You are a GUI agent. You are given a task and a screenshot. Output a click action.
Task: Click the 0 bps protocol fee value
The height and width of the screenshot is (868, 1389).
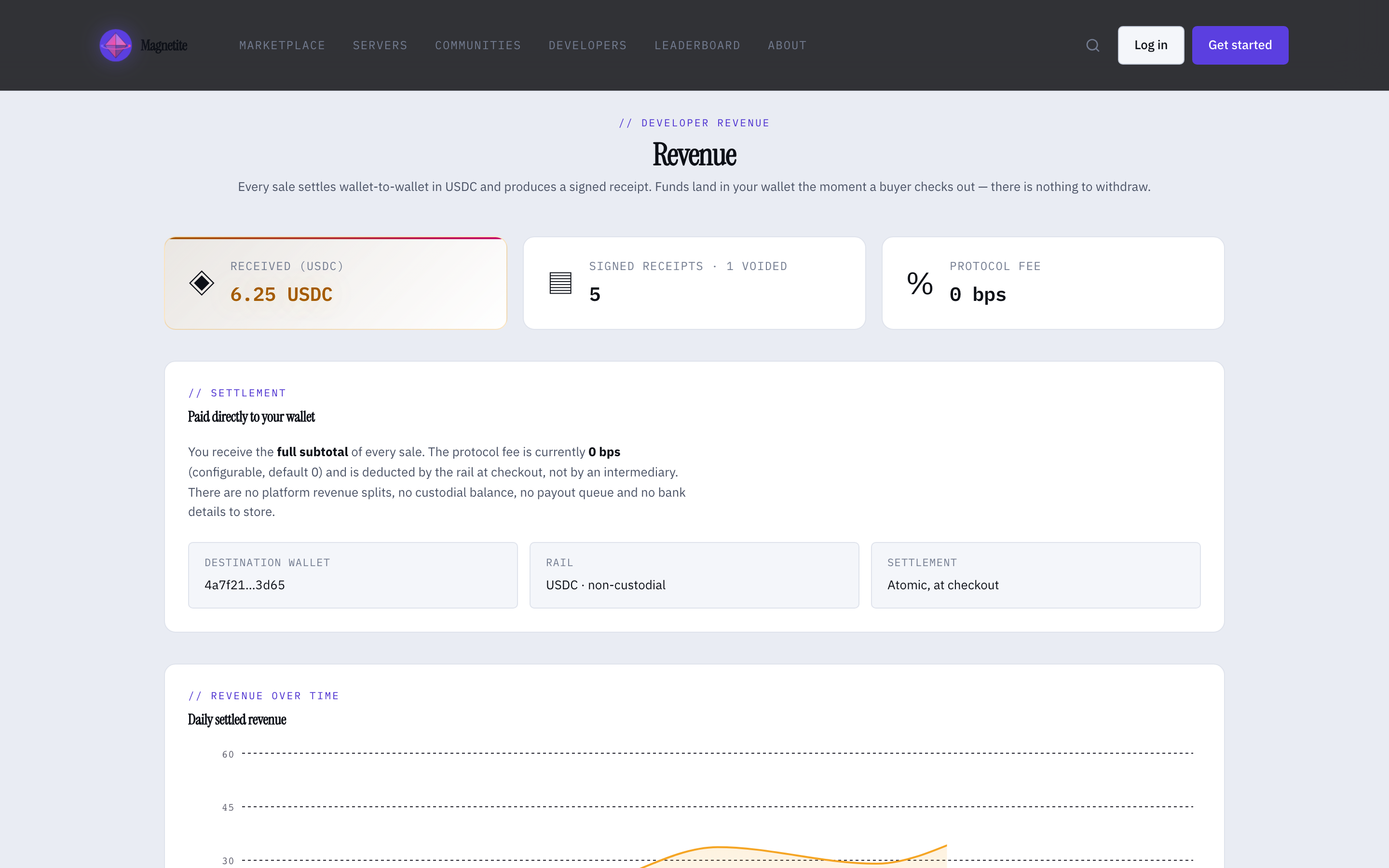(x=978, y=295)
